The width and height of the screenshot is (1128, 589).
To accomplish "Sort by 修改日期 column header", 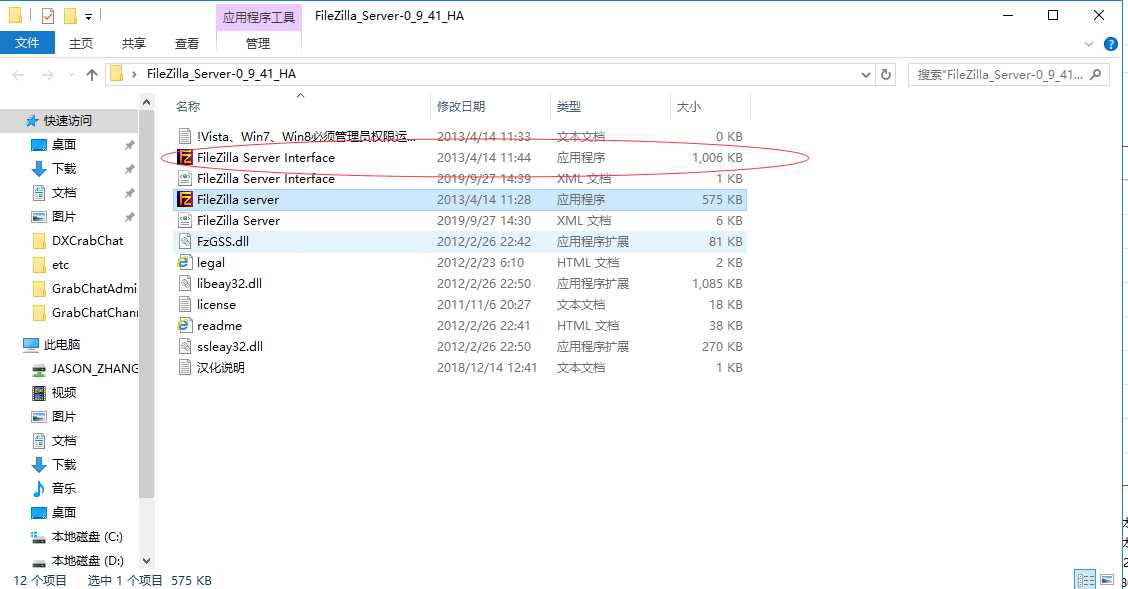I will click(461, 106).
